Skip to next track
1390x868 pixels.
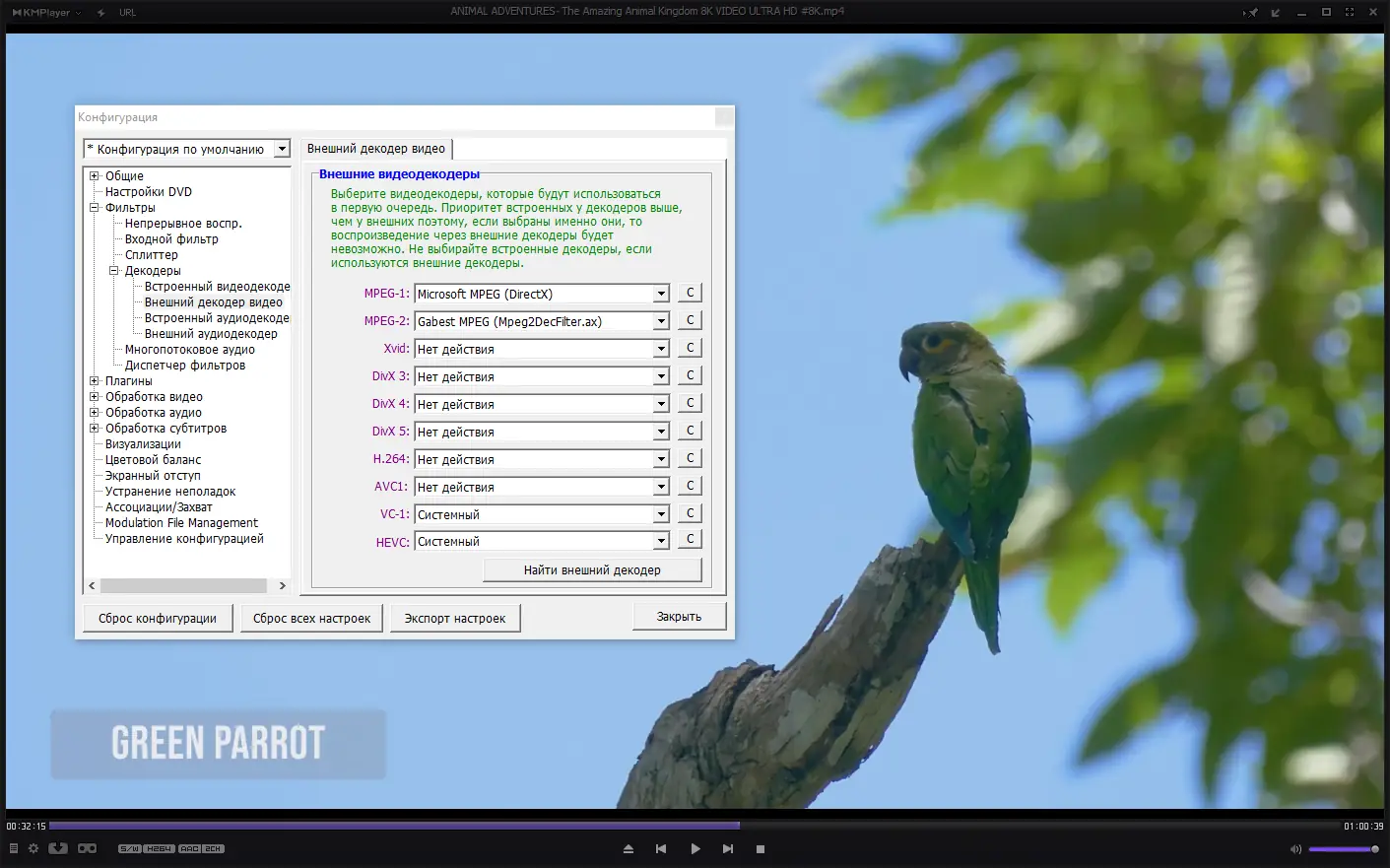[x=728, y=848]
